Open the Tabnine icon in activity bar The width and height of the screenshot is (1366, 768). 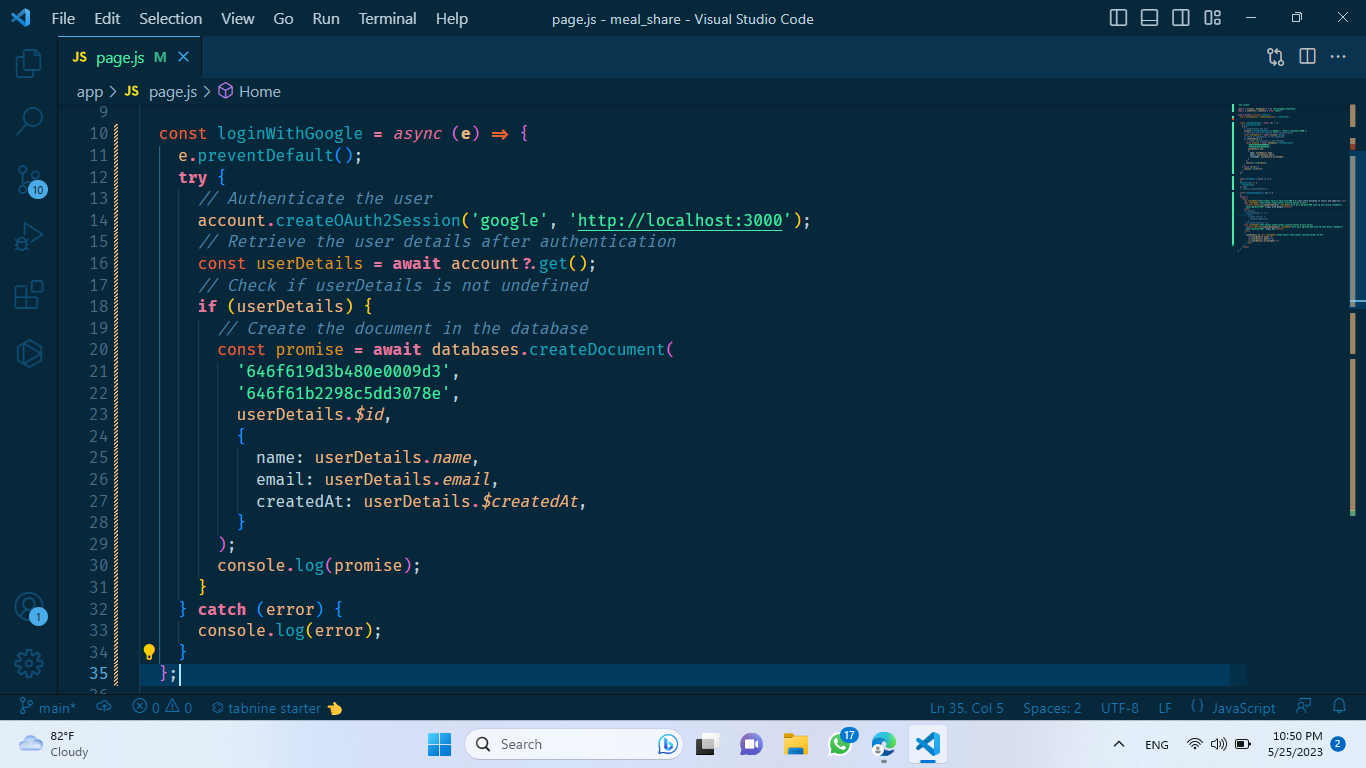(x=29, y=353)
